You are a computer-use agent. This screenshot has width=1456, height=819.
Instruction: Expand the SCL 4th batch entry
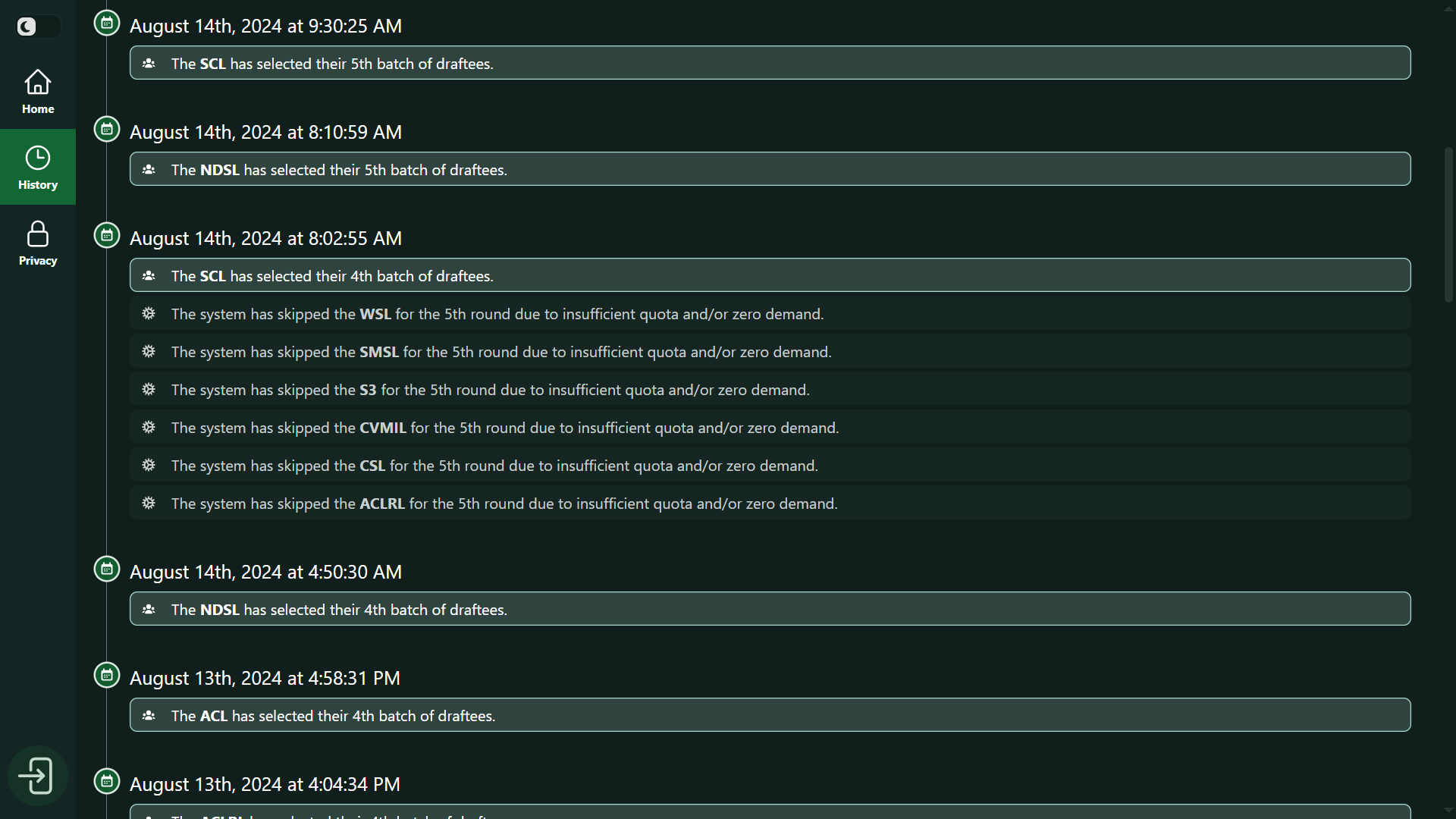(x=770, y=275)
